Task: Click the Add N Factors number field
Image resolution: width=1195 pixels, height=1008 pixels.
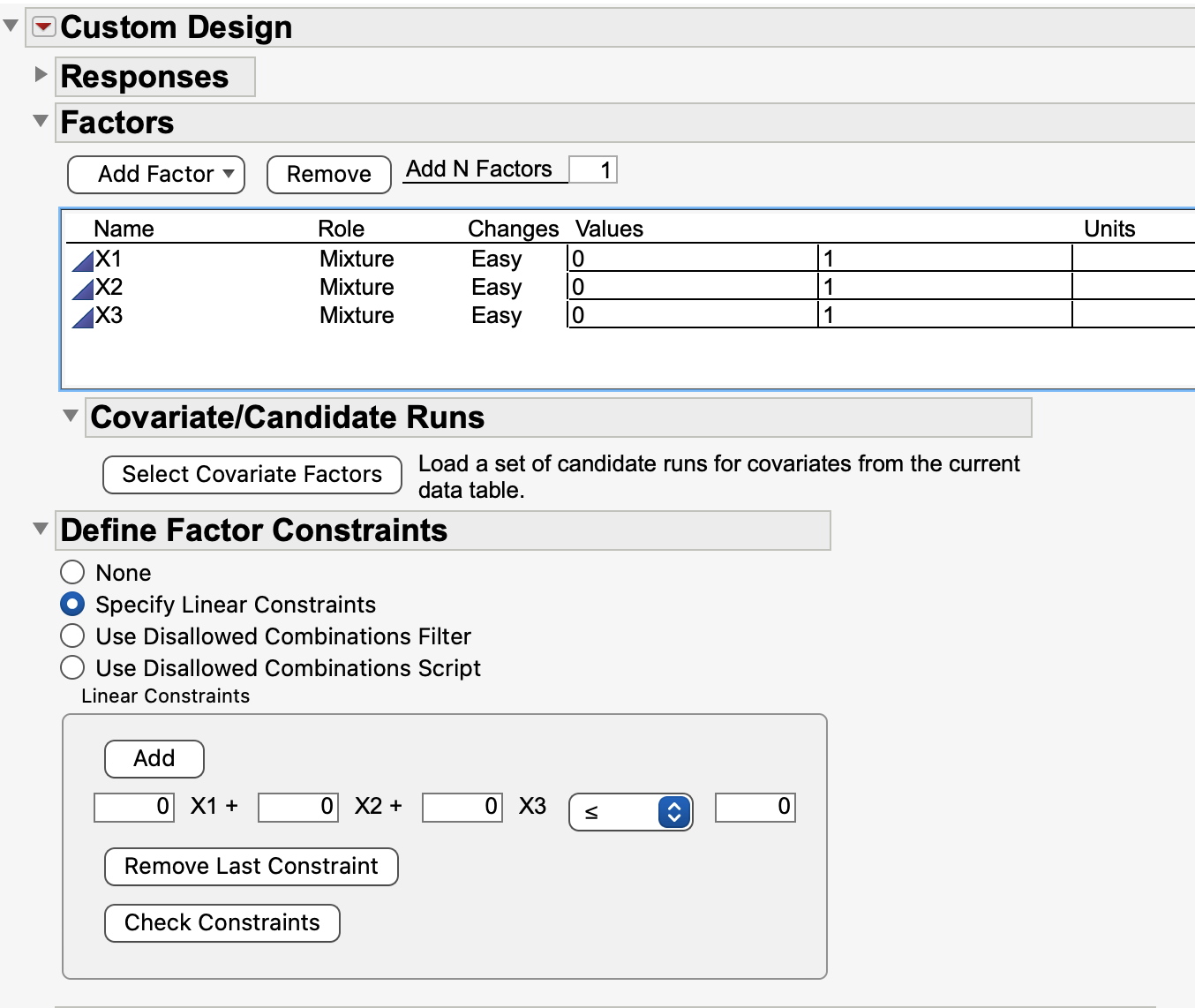Action: (593, 169)
